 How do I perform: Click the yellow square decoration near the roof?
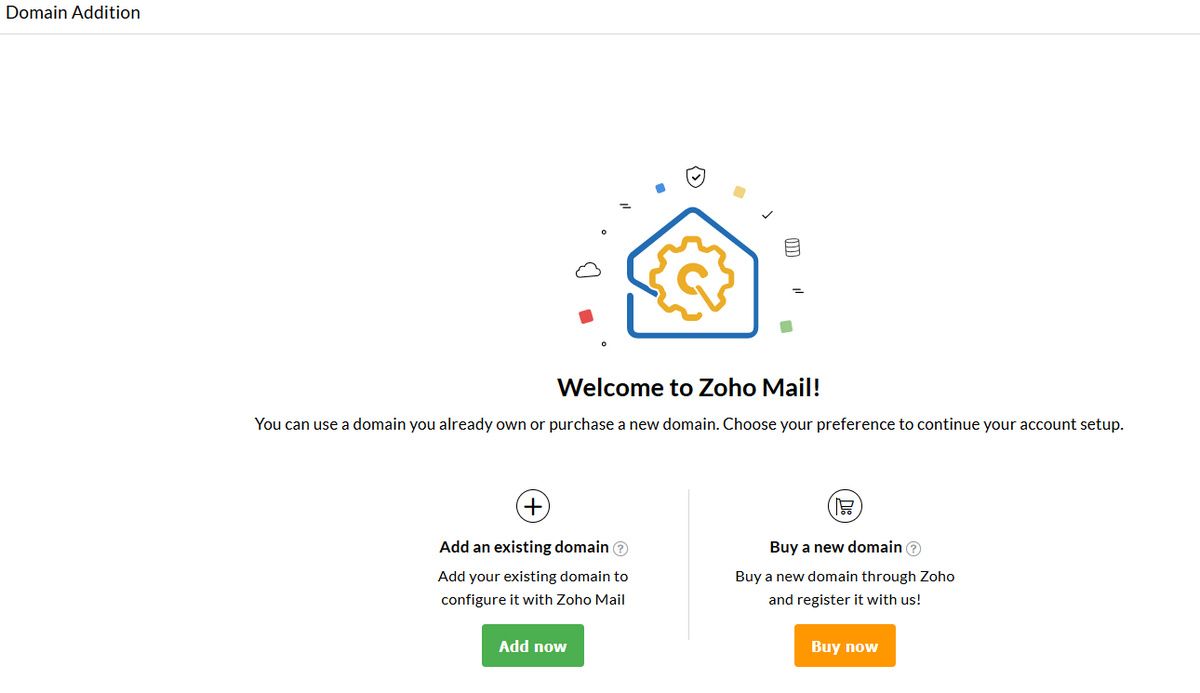pyautogui.click(x=738, y=193)
